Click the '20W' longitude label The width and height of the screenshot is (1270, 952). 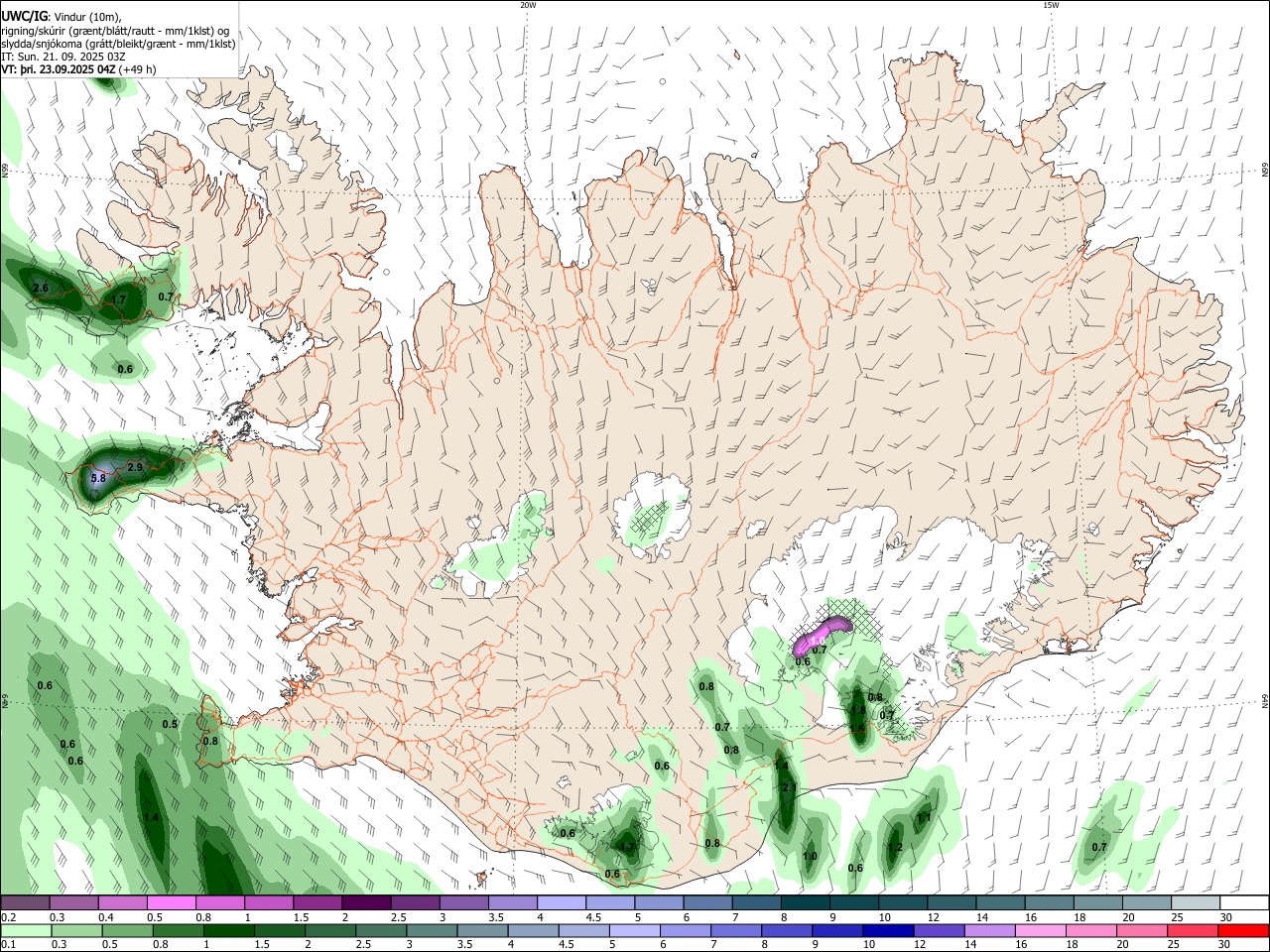[x=528, y=5]
